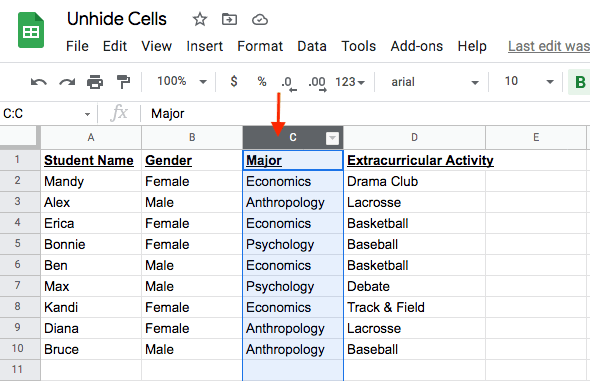
Task: Select the Track & Field cell
Action: [x=414, y=307]
